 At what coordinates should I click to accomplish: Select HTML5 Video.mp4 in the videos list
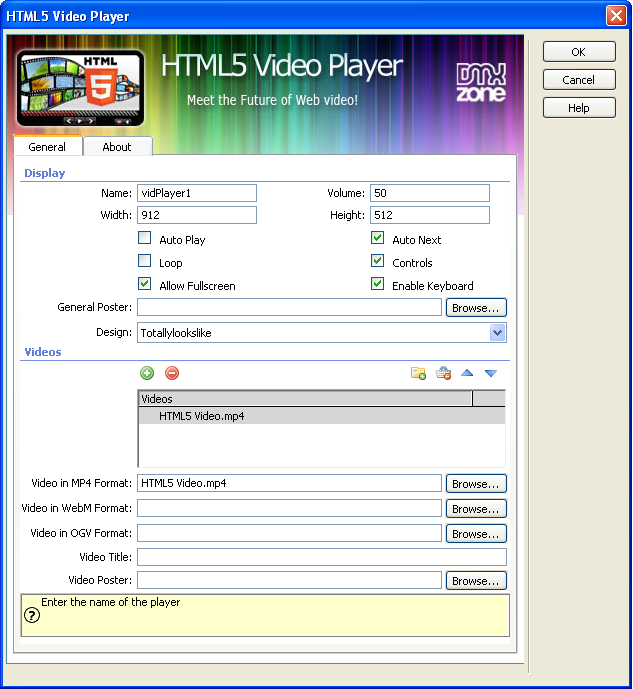pos(322,416)
